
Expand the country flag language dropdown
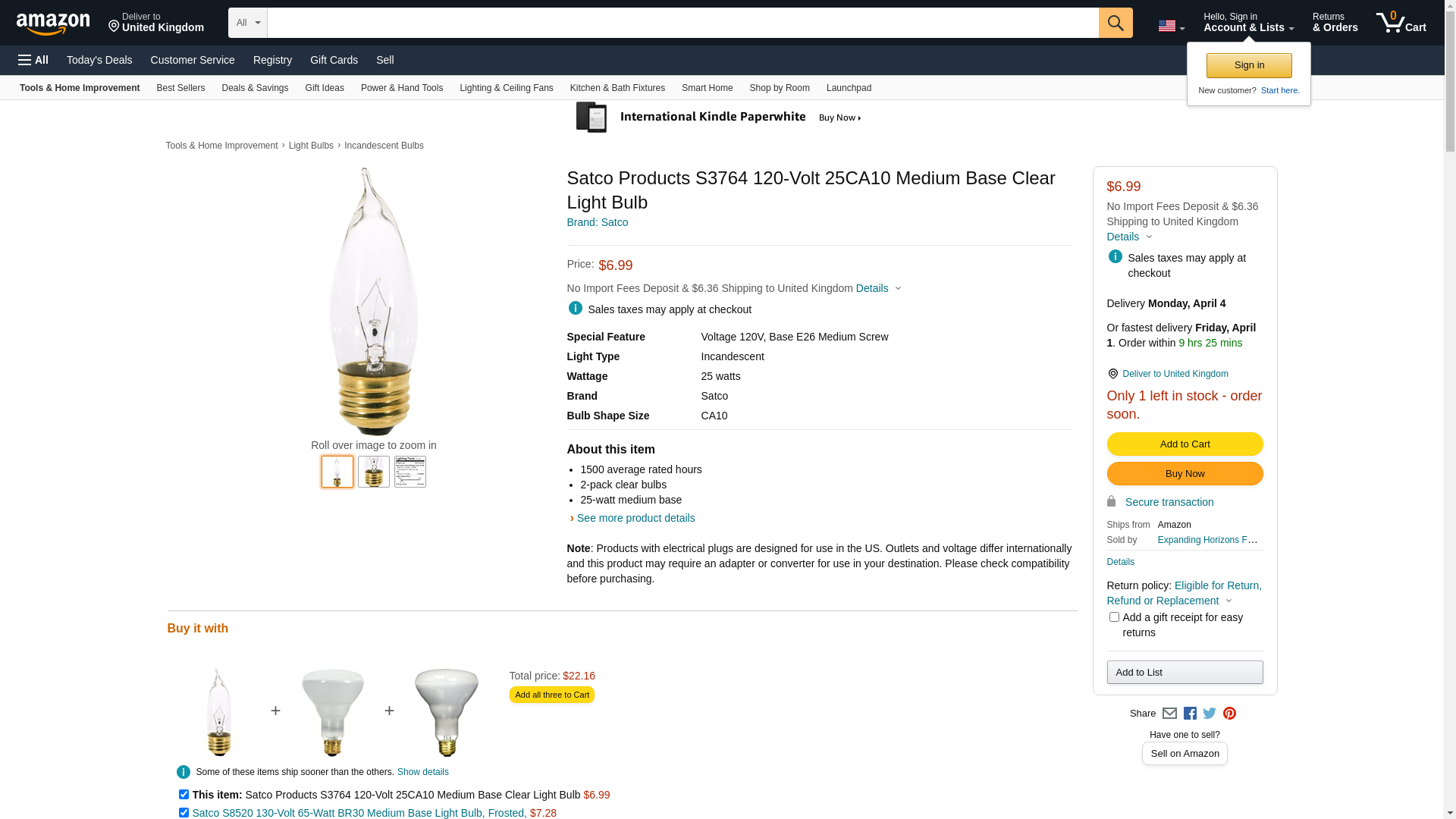1171,26
